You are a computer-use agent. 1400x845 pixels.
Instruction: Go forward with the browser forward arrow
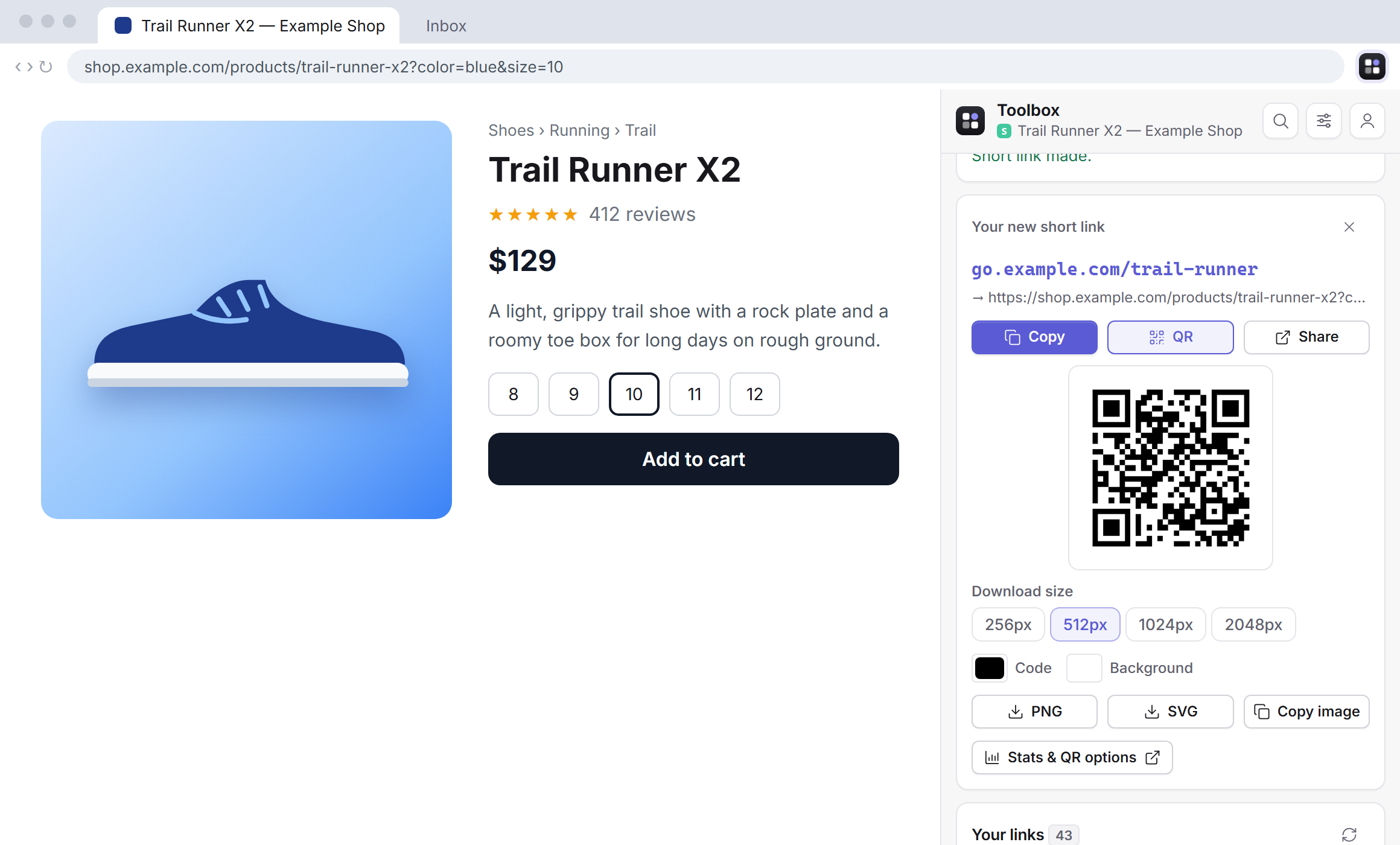30,66
